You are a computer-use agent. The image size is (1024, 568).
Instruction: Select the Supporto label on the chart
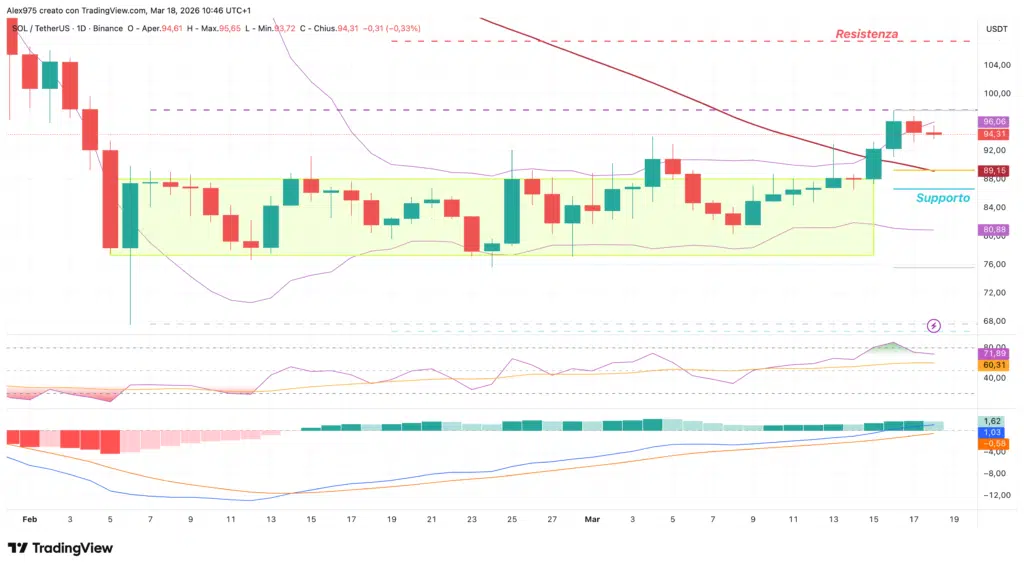(943, 198)
